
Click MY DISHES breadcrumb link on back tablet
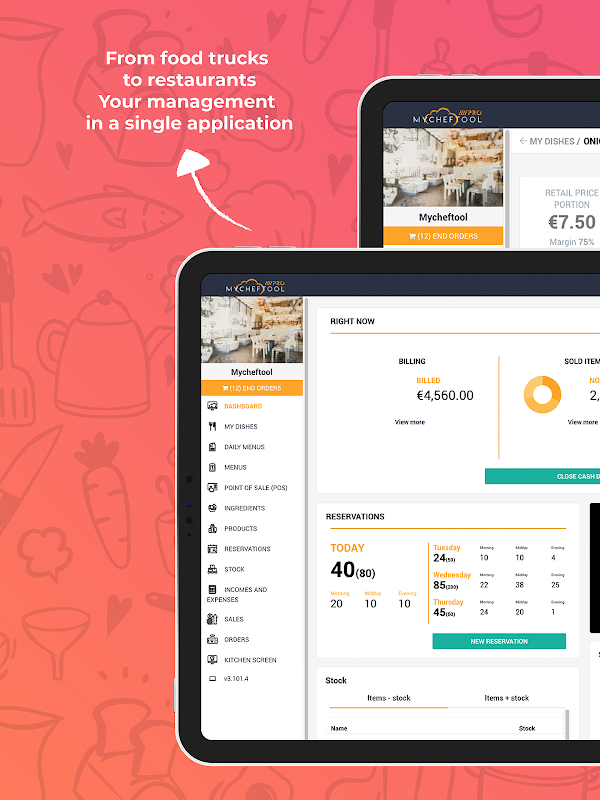point(552,141)
